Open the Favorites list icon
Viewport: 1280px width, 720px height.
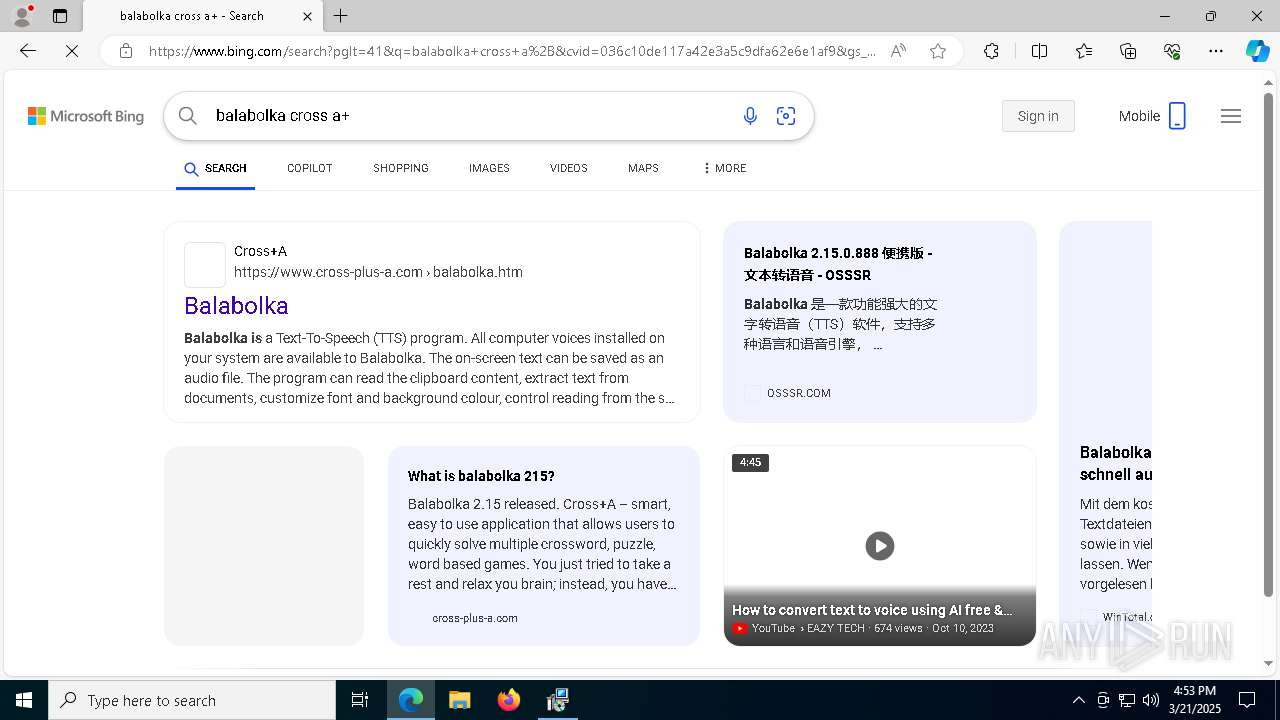pyautogui.click(x=1084, y=51)
